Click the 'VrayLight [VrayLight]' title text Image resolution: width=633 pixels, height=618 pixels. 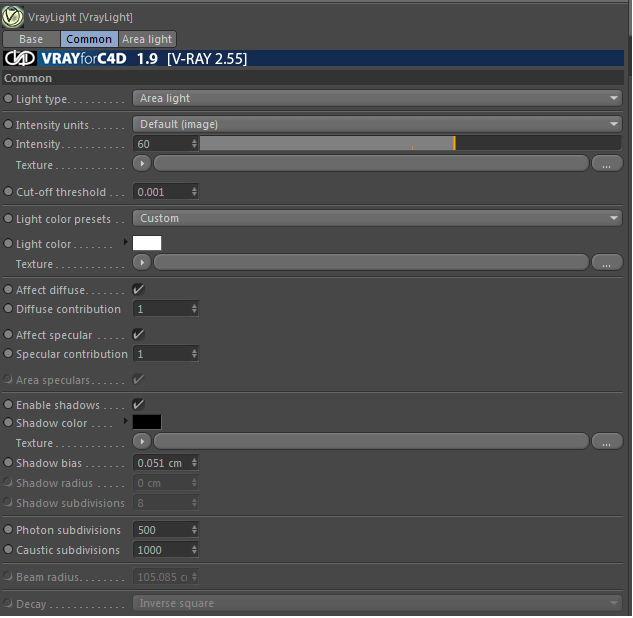[x=80, y=17]
